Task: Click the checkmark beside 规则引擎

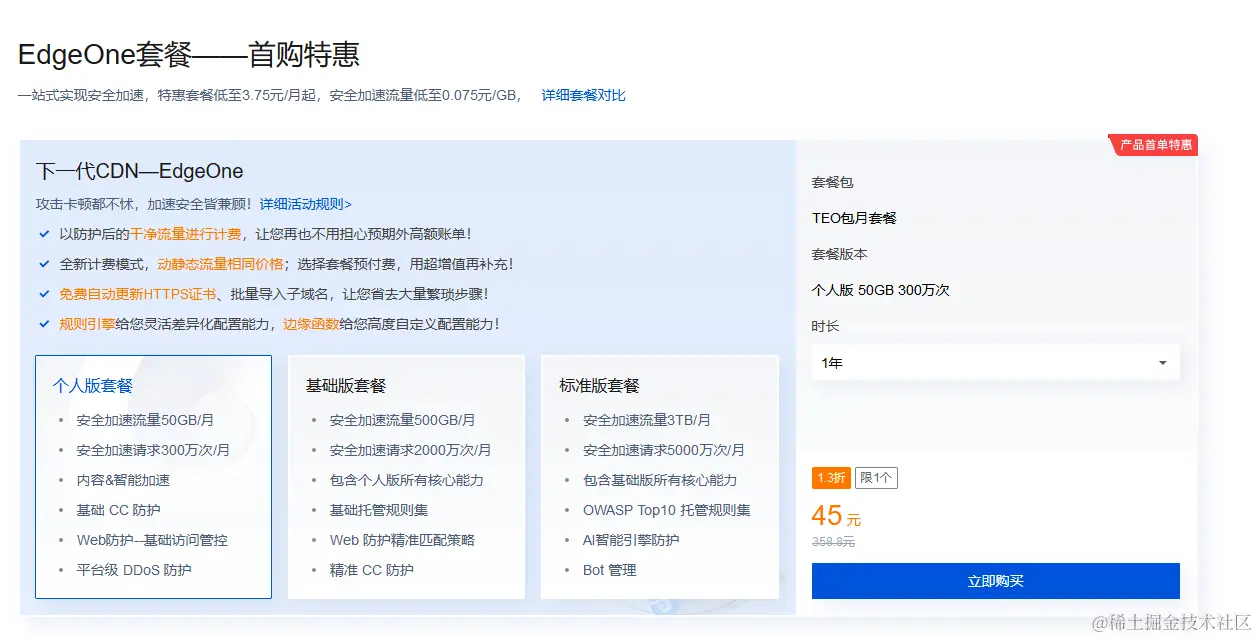Action: pyautogui.click(x=44, y=324)
